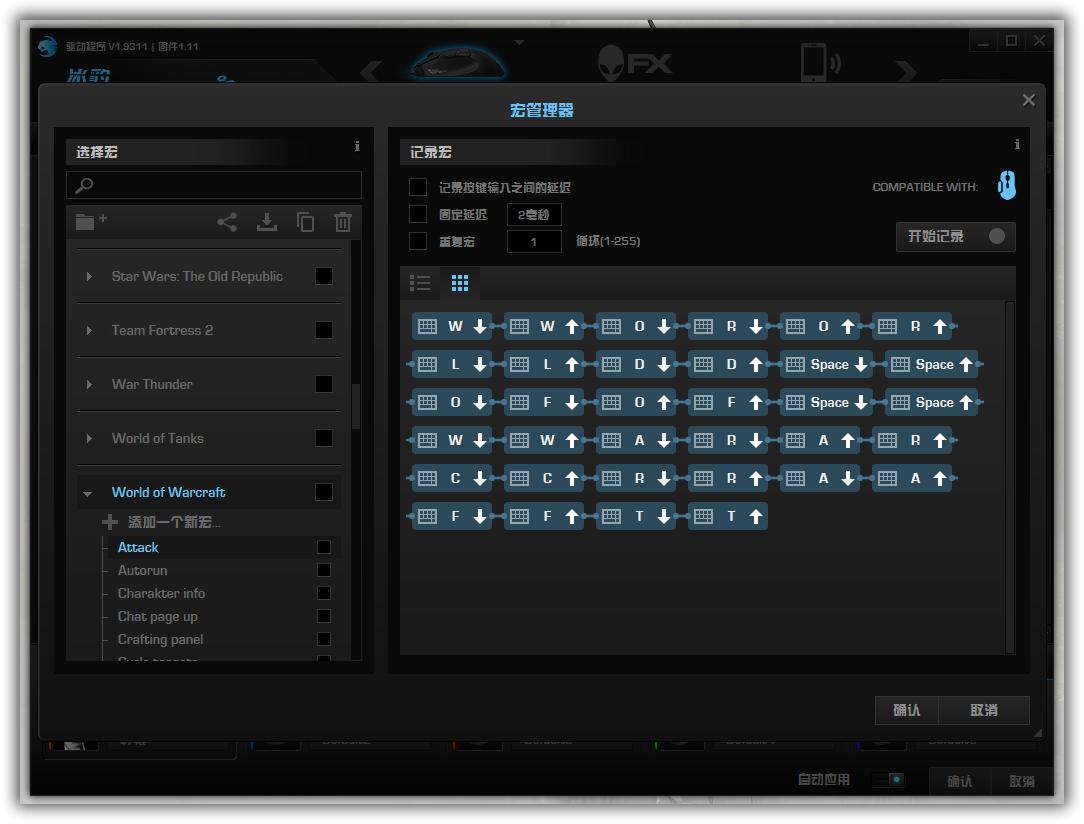This screenshot has height=824, width=1084.
Task: Toggle the auto-apply switch at bottom
Action: 888,780
